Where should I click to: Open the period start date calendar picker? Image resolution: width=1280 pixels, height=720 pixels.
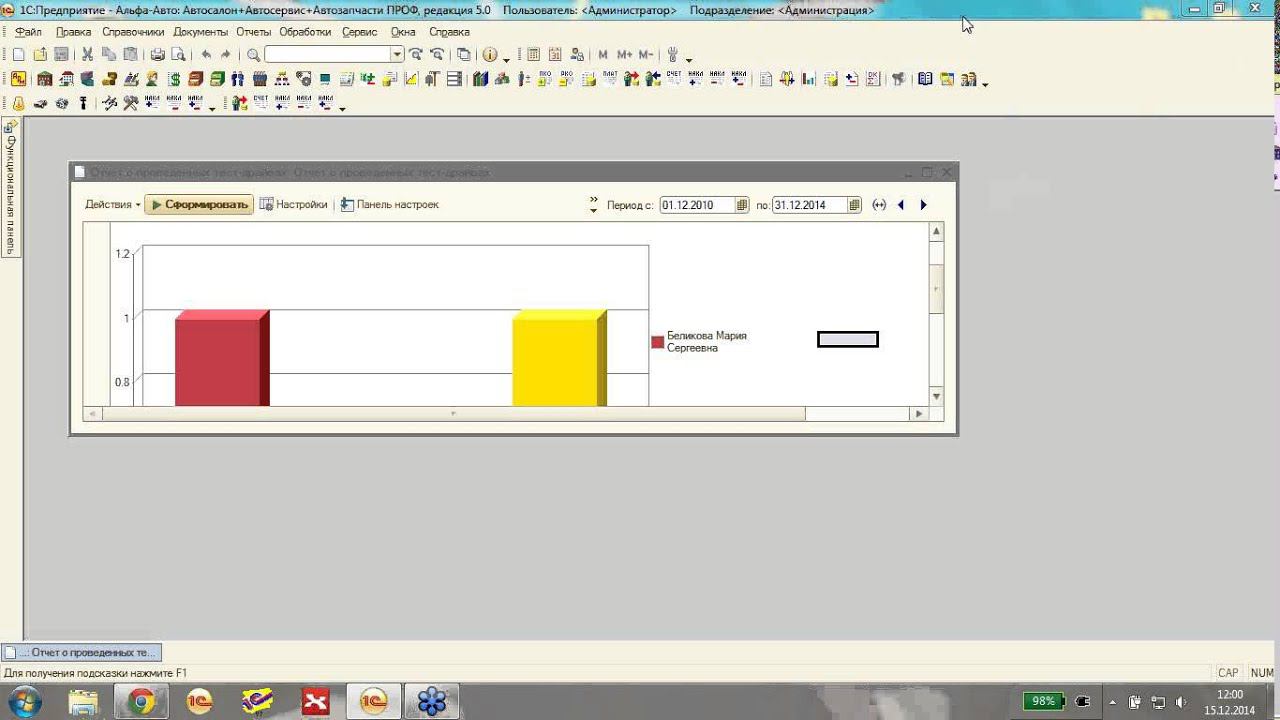pyautogui.click(x=742, y=205)
